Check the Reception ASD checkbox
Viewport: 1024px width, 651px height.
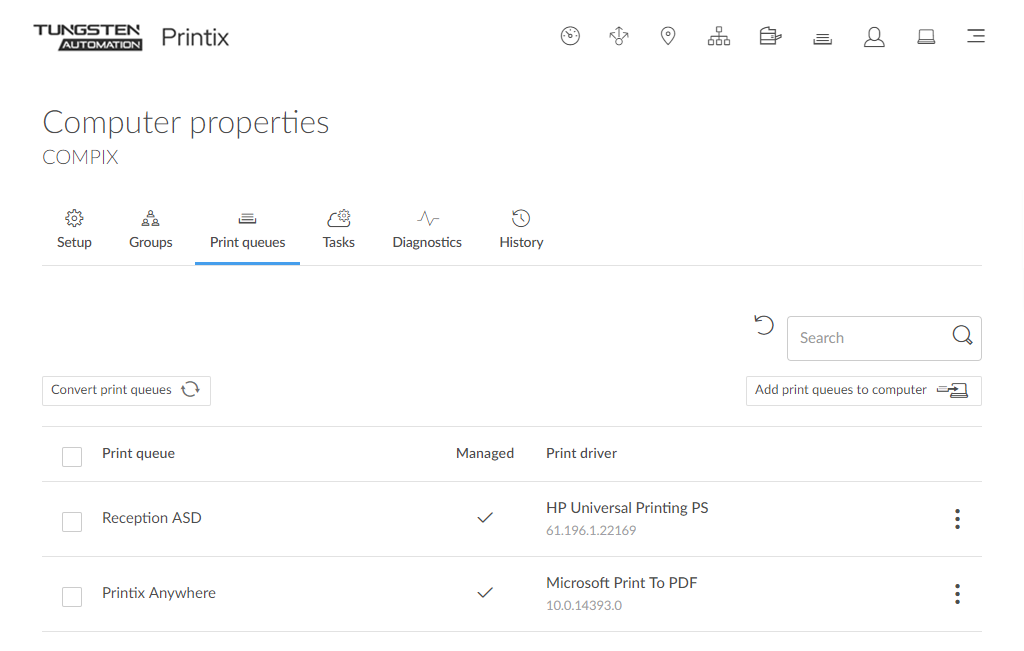click(72, 521)
